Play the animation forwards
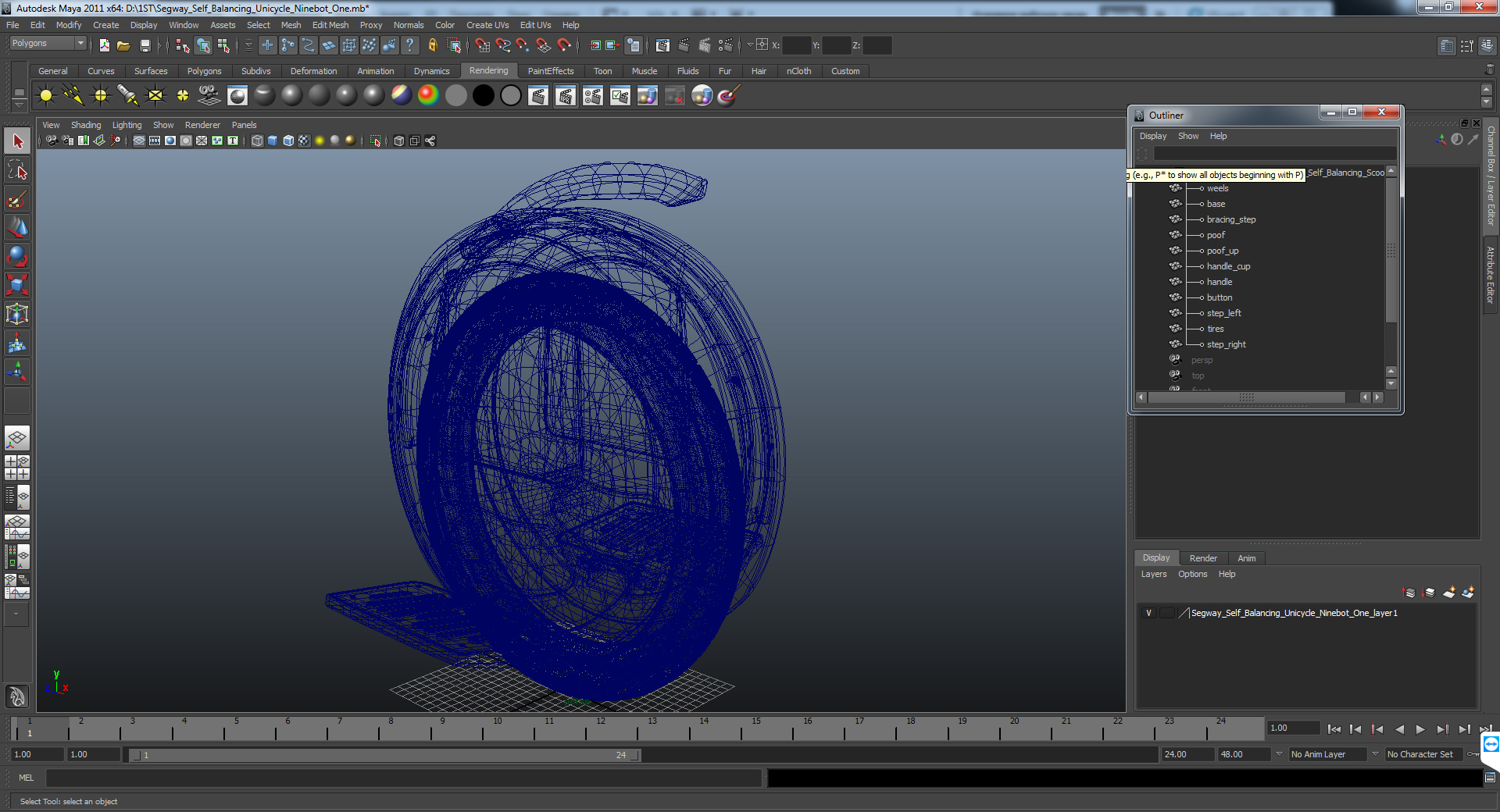The image size is (1500, 812). [1420, 729]
